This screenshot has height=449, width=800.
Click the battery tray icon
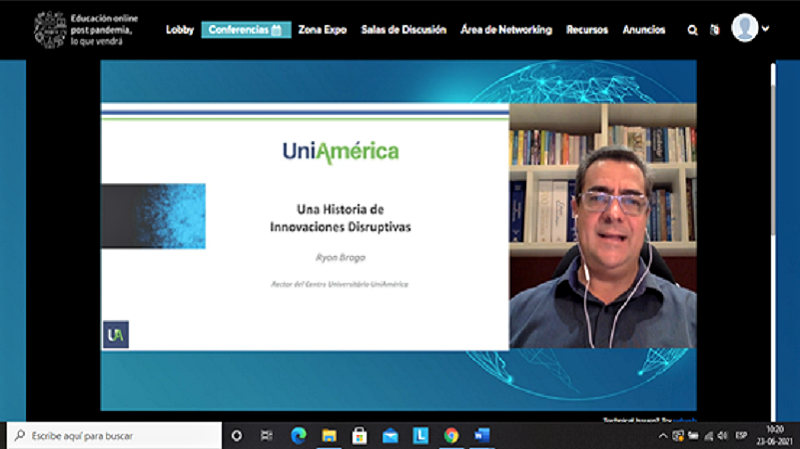coord(693,436)
